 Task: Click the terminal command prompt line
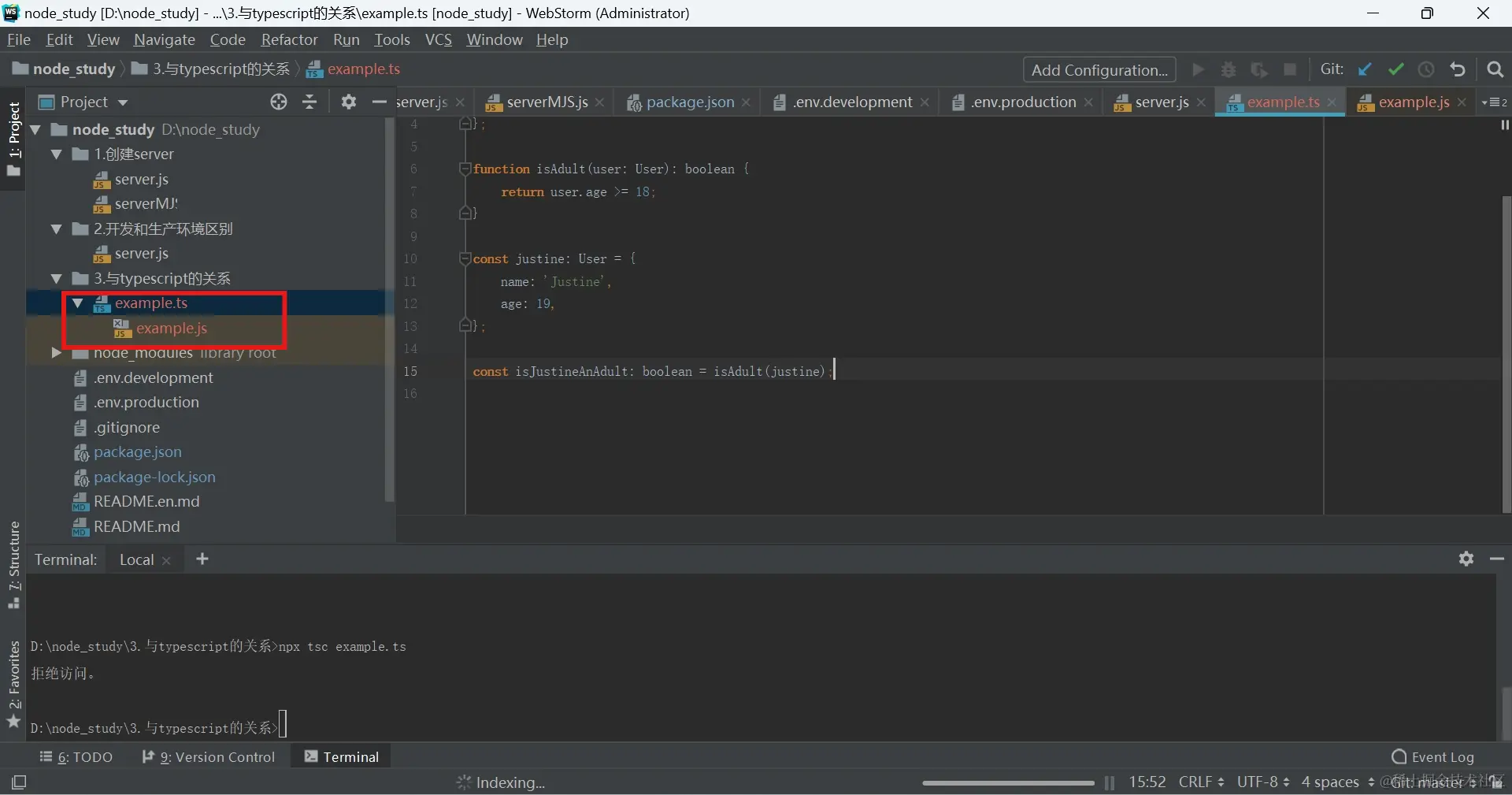157,727
